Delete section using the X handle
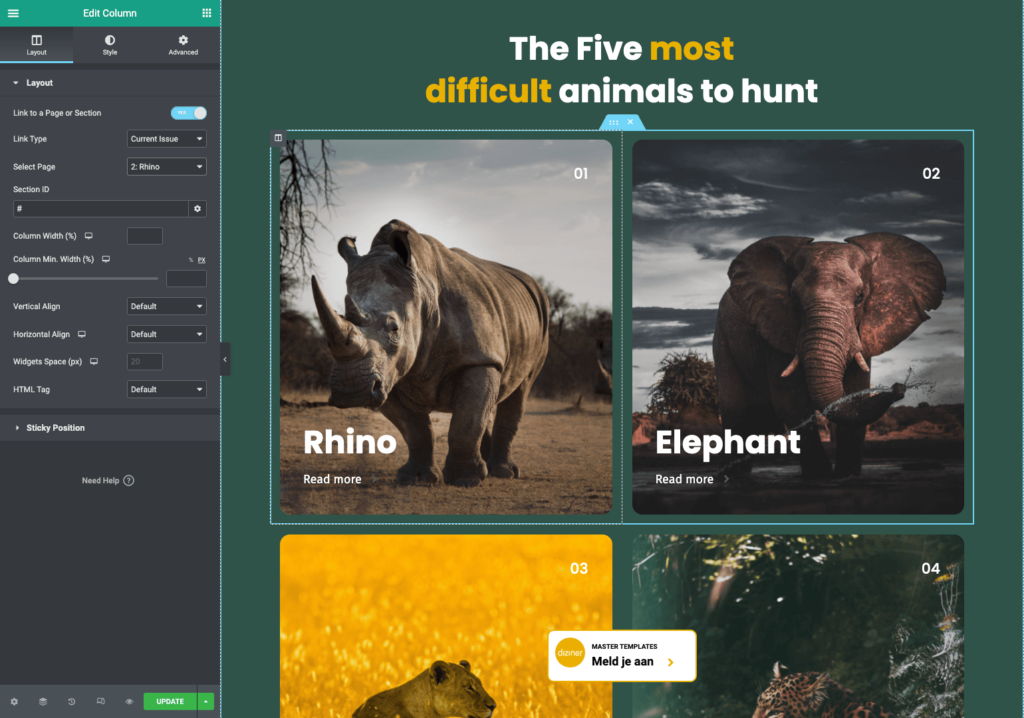 point(630,122)
